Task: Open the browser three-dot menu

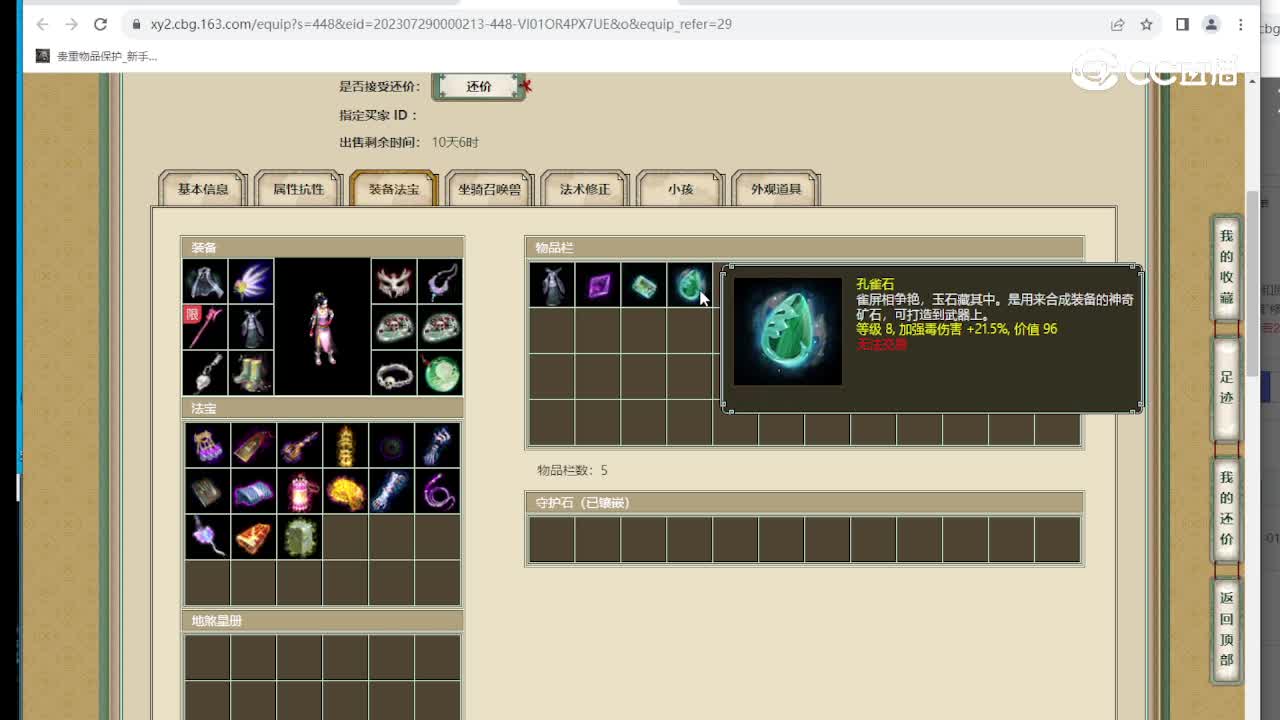Action: (x=1241, y=24)
